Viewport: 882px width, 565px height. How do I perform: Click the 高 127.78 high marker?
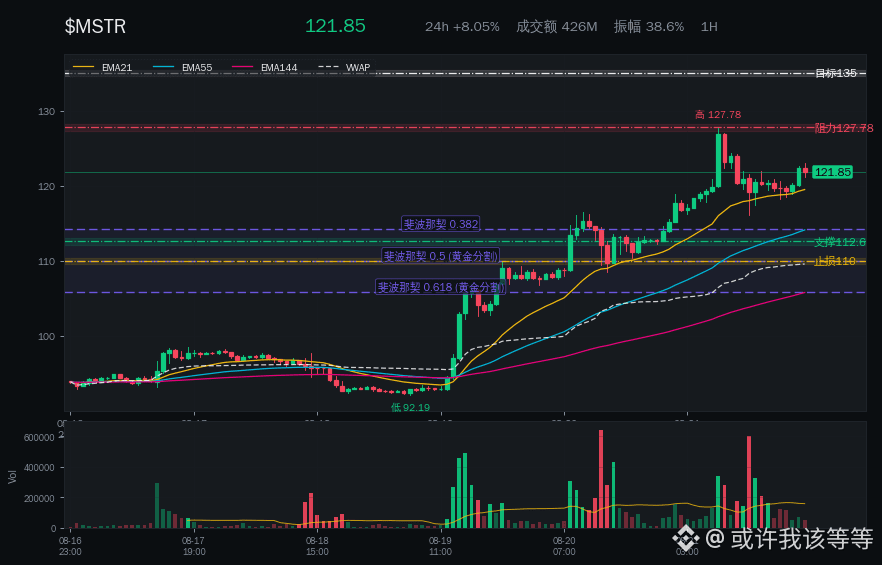coord(718,115)
